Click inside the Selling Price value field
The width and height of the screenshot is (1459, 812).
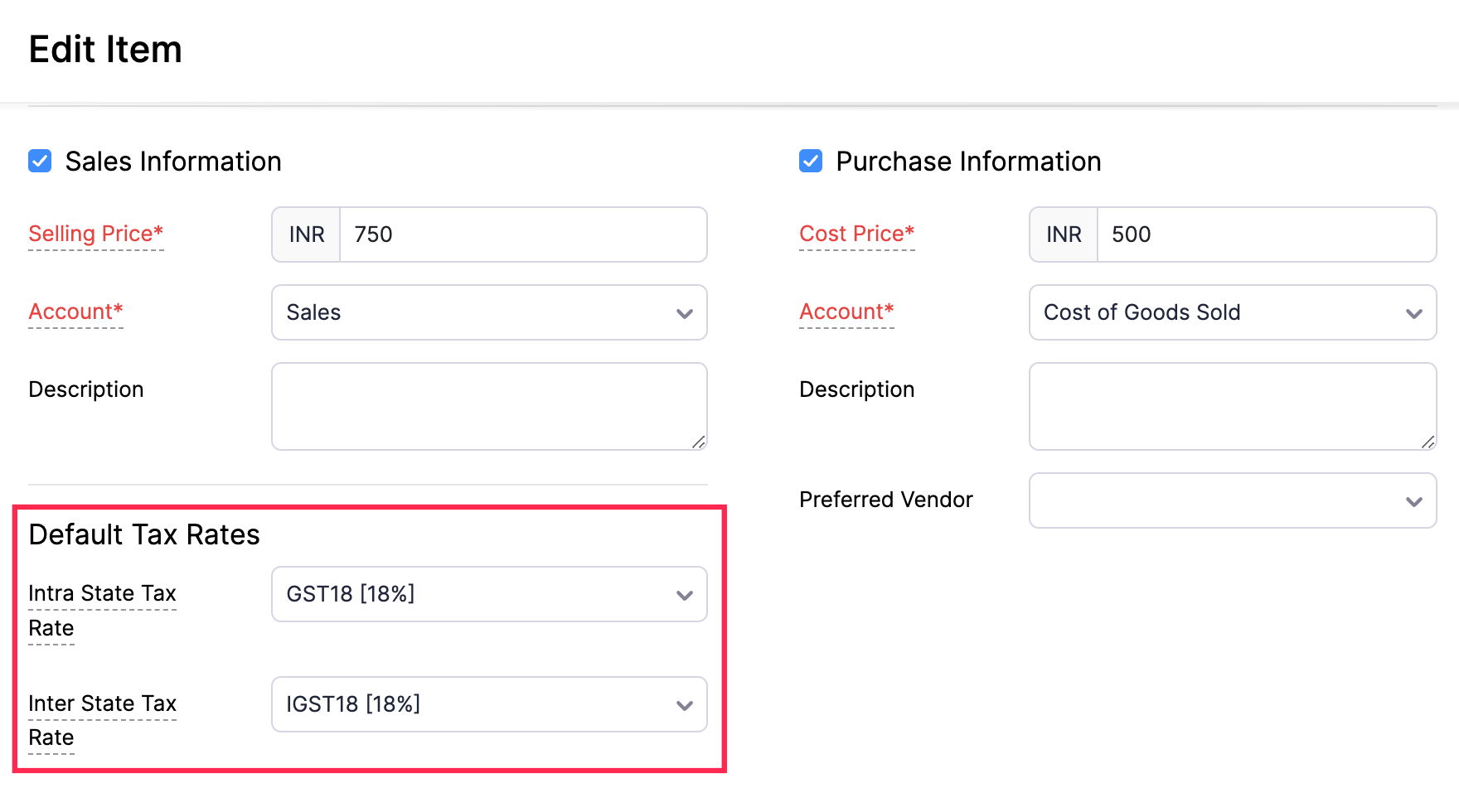(x=522, y=234)
